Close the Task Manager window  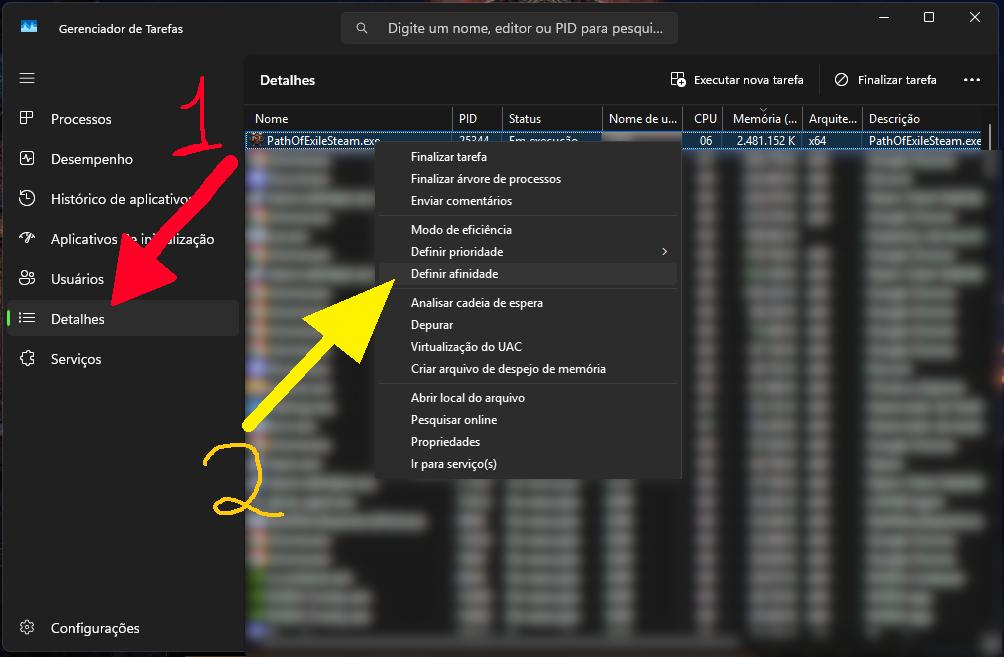[975, 17]
